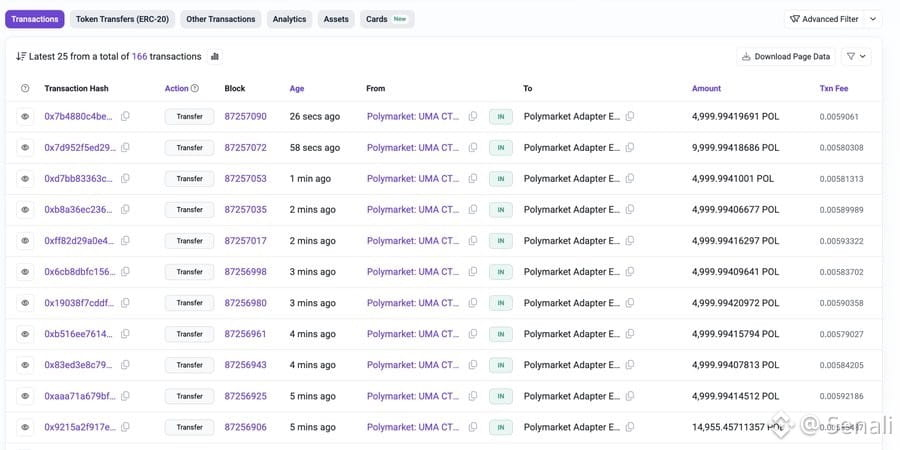Open block 87257072 link
900x450 pixels.
pyautogui.click(x=245, y=148)
